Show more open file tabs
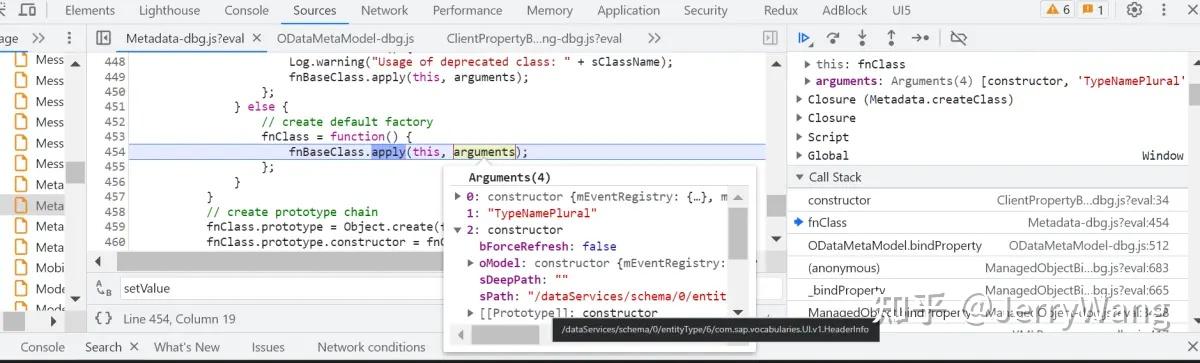The image size is (1200, 363). tap(654, 38)
